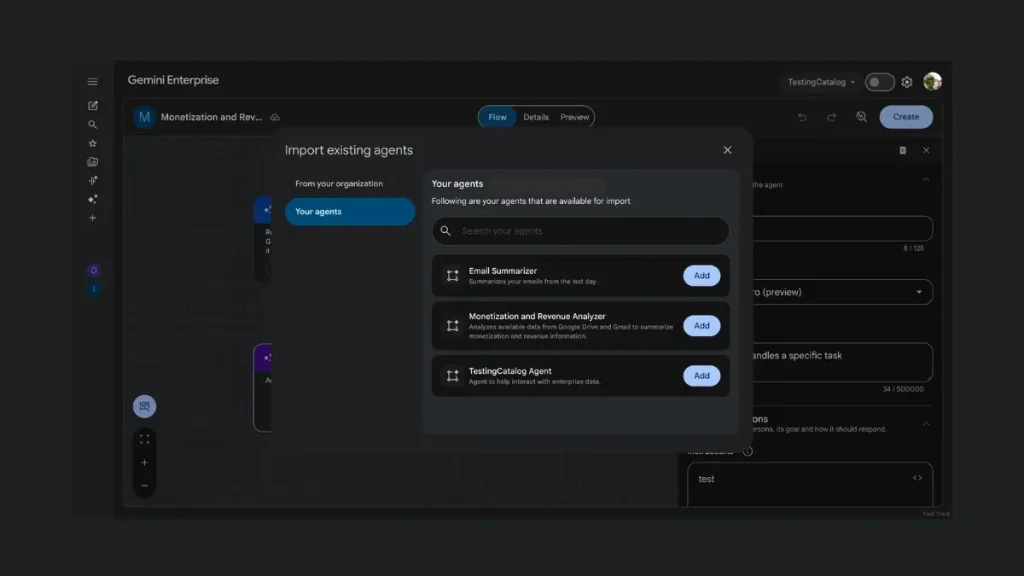Screen dimensions: 1024x576
Task: Click the sparkle AI icon in sidebar
Action: [92, 199]
